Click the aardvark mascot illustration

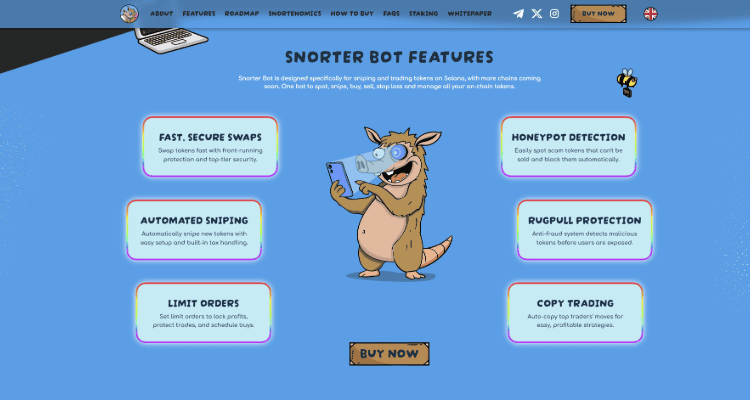[385, 200]
